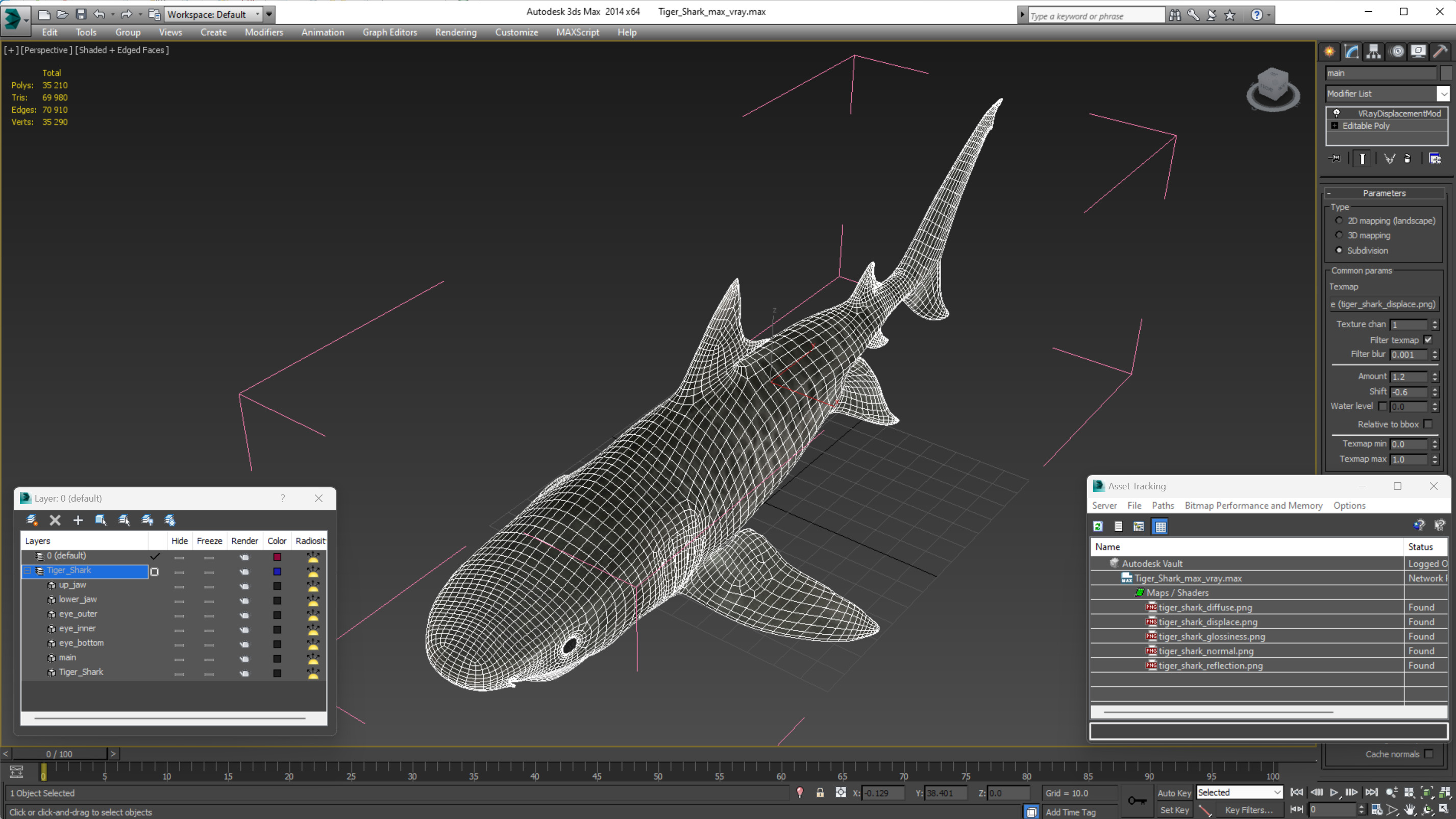Viewport: 1456px width, 819px height.
Task: Toggle VRayDisplacementMod lightbulb icon
Action: (1337, 113)
